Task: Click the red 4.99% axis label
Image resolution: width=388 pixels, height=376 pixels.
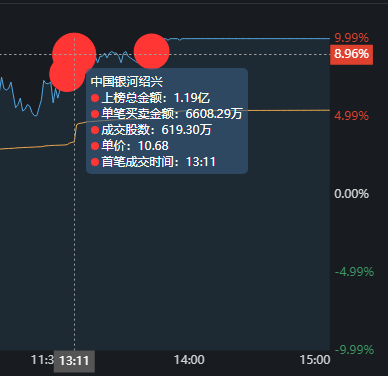Action: [x=352, y=116]
